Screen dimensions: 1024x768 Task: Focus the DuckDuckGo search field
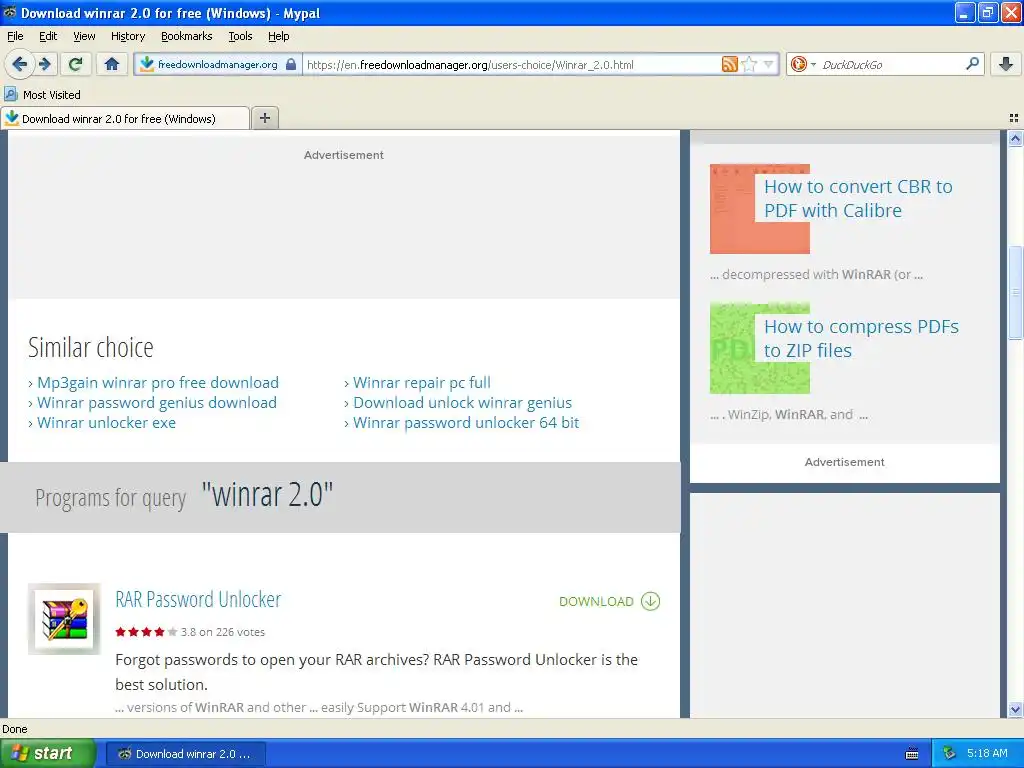pos(891,64)
